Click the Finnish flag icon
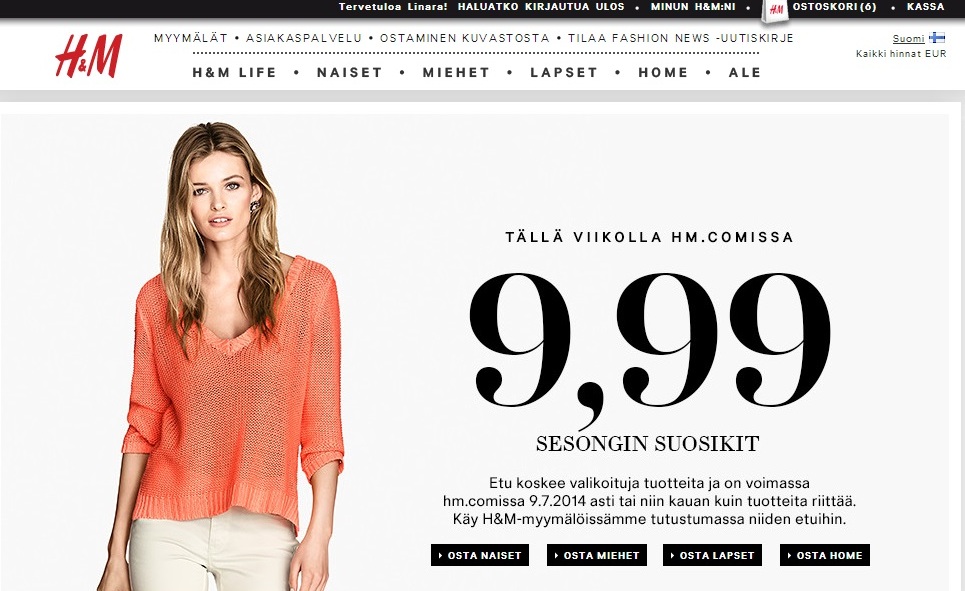 pos(937,38)
